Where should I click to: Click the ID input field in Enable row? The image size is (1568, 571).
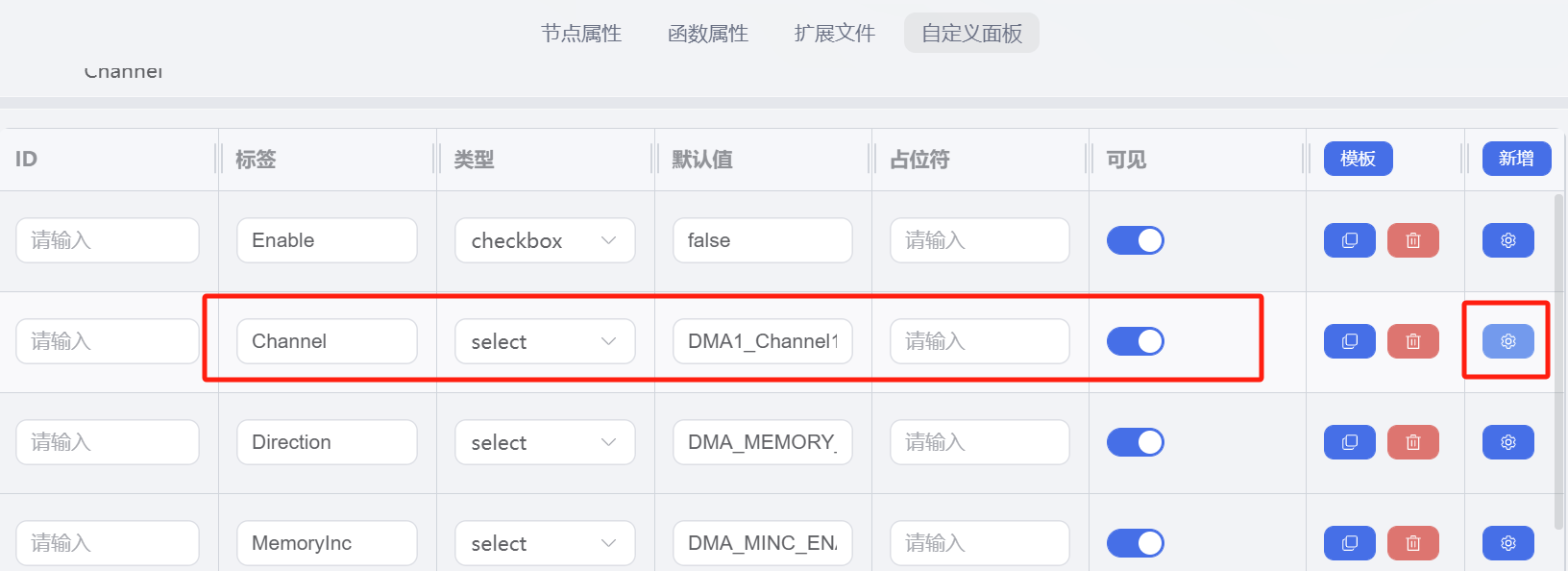[108, 240]
